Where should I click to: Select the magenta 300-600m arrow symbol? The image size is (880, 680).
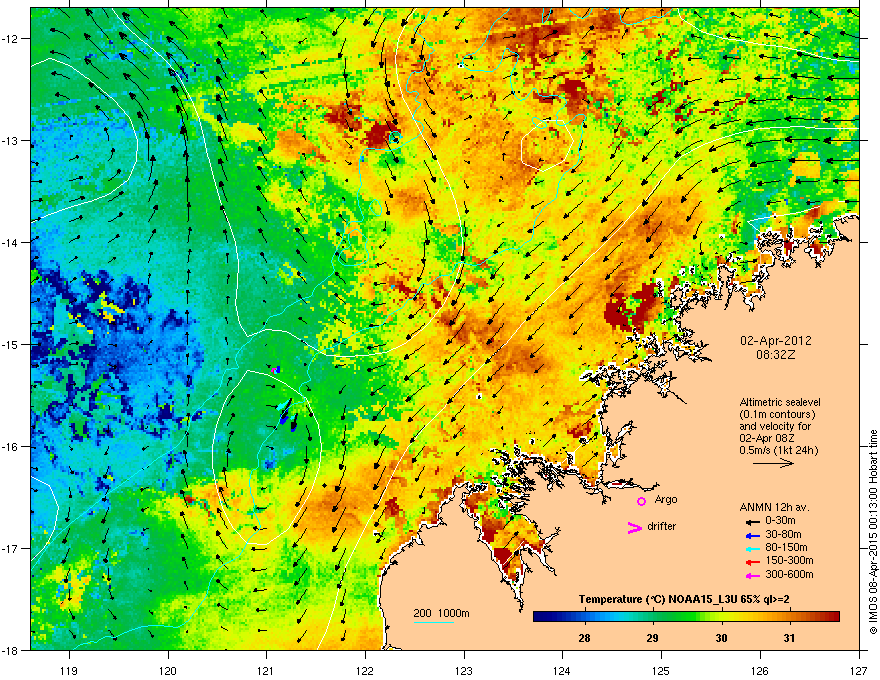(751, 575)
